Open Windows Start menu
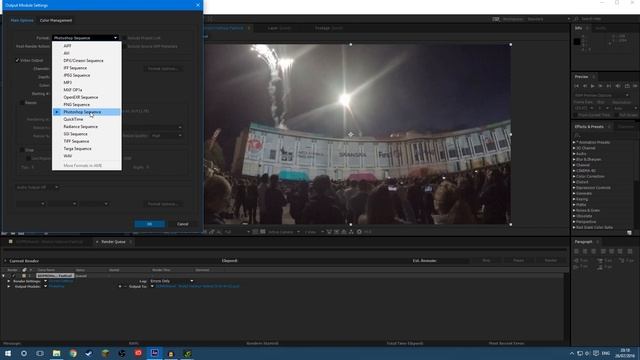This screenshot has height=360, width=640. (8, 353)
